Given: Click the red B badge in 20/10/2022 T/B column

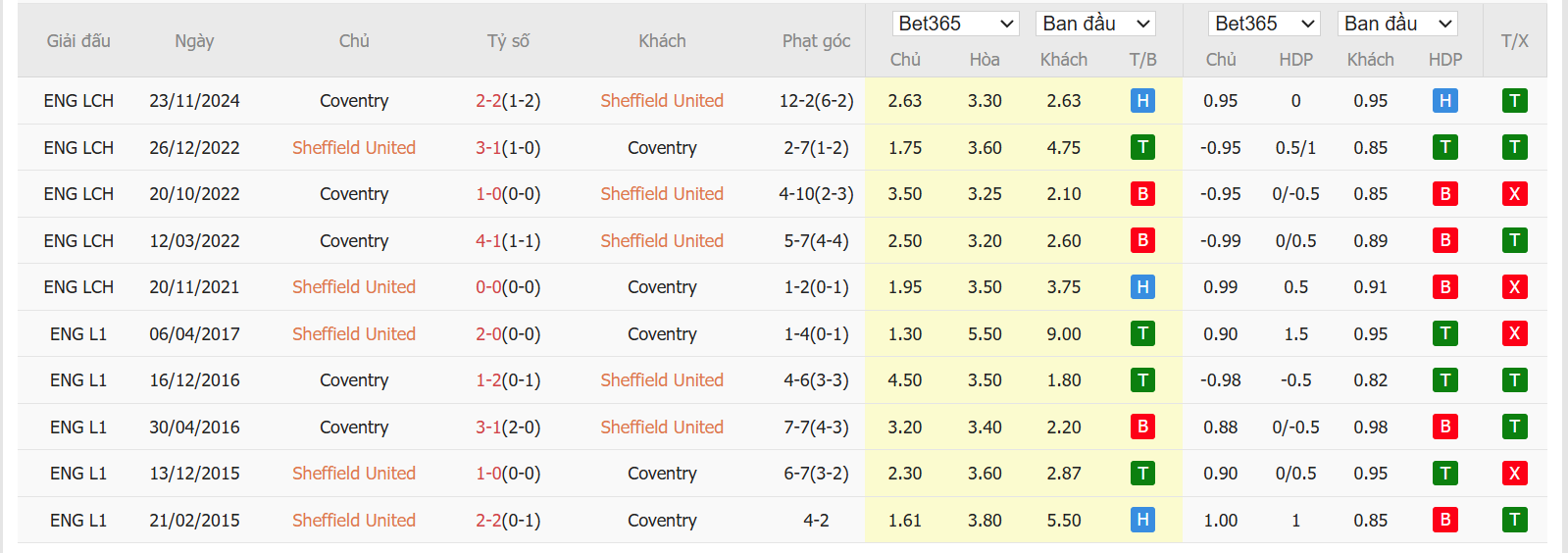Looking at the screenshot, I should [1142, 194].
